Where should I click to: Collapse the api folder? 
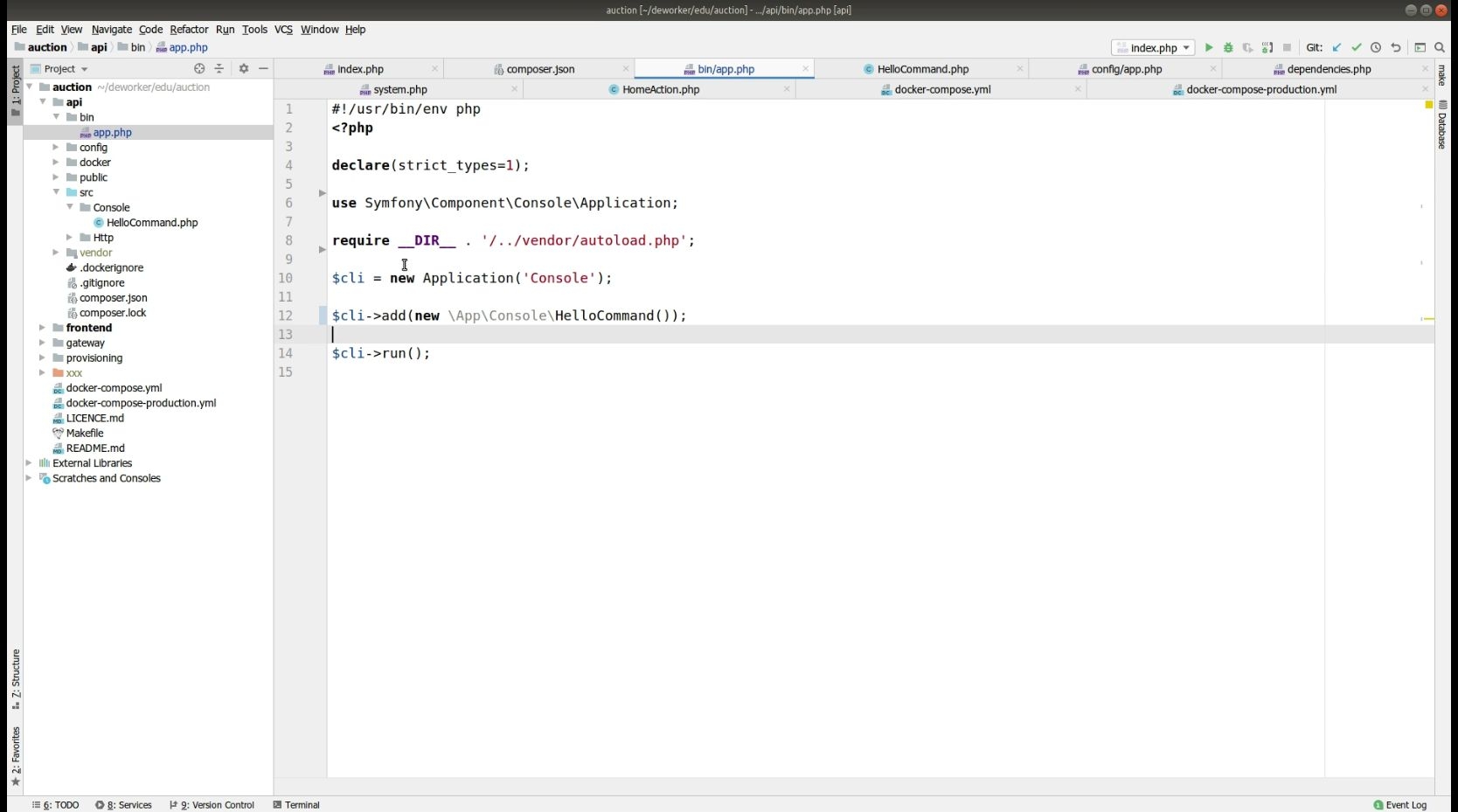[x=43, y=102]
